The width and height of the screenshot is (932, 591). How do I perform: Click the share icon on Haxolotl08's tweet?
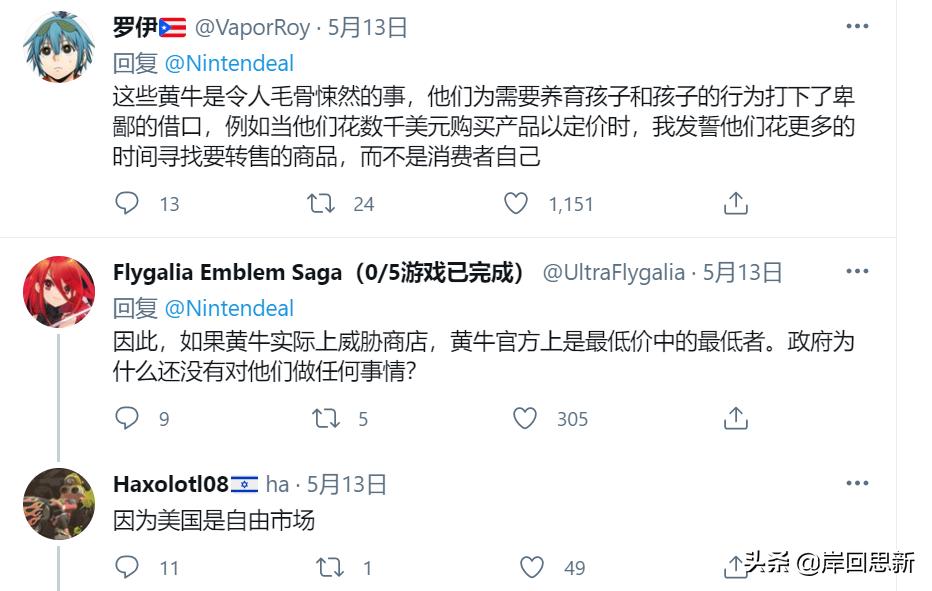click(x=735, y=566)
